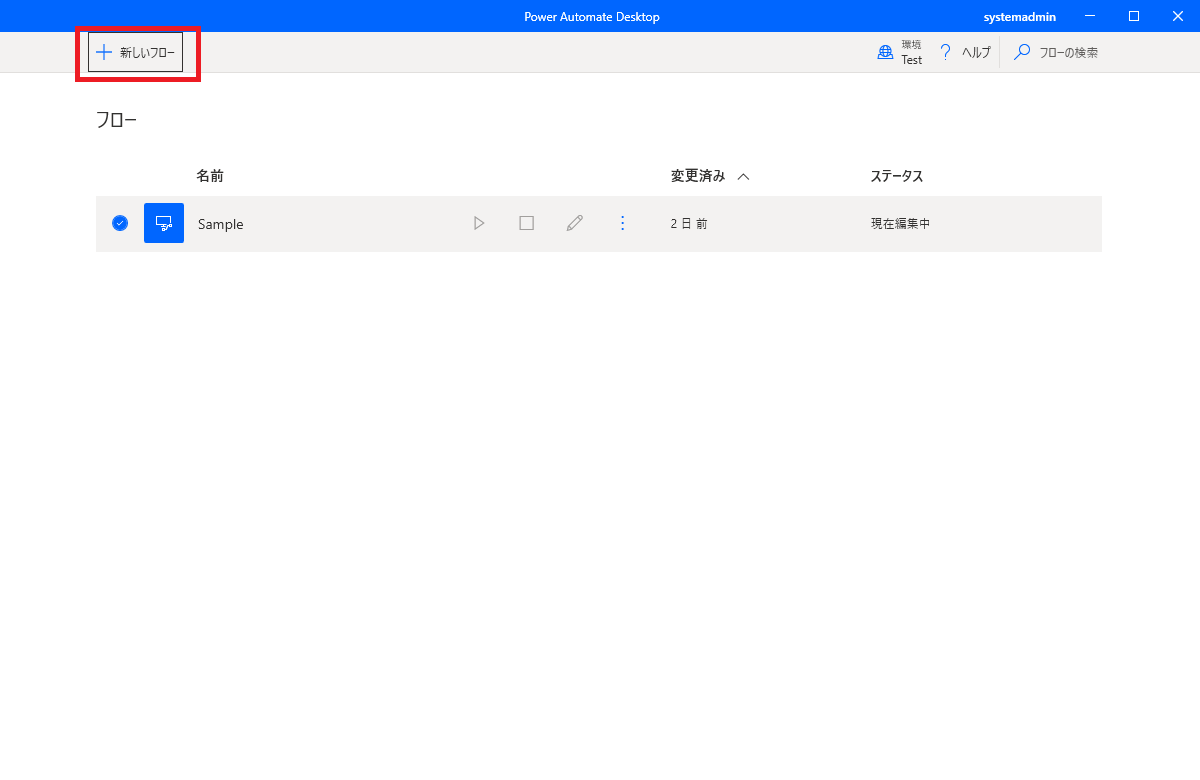This screenshot has width=1200, height=780.
Task: Maximize the Power Automate Desktop window
Action: (x=1134, y=16)
